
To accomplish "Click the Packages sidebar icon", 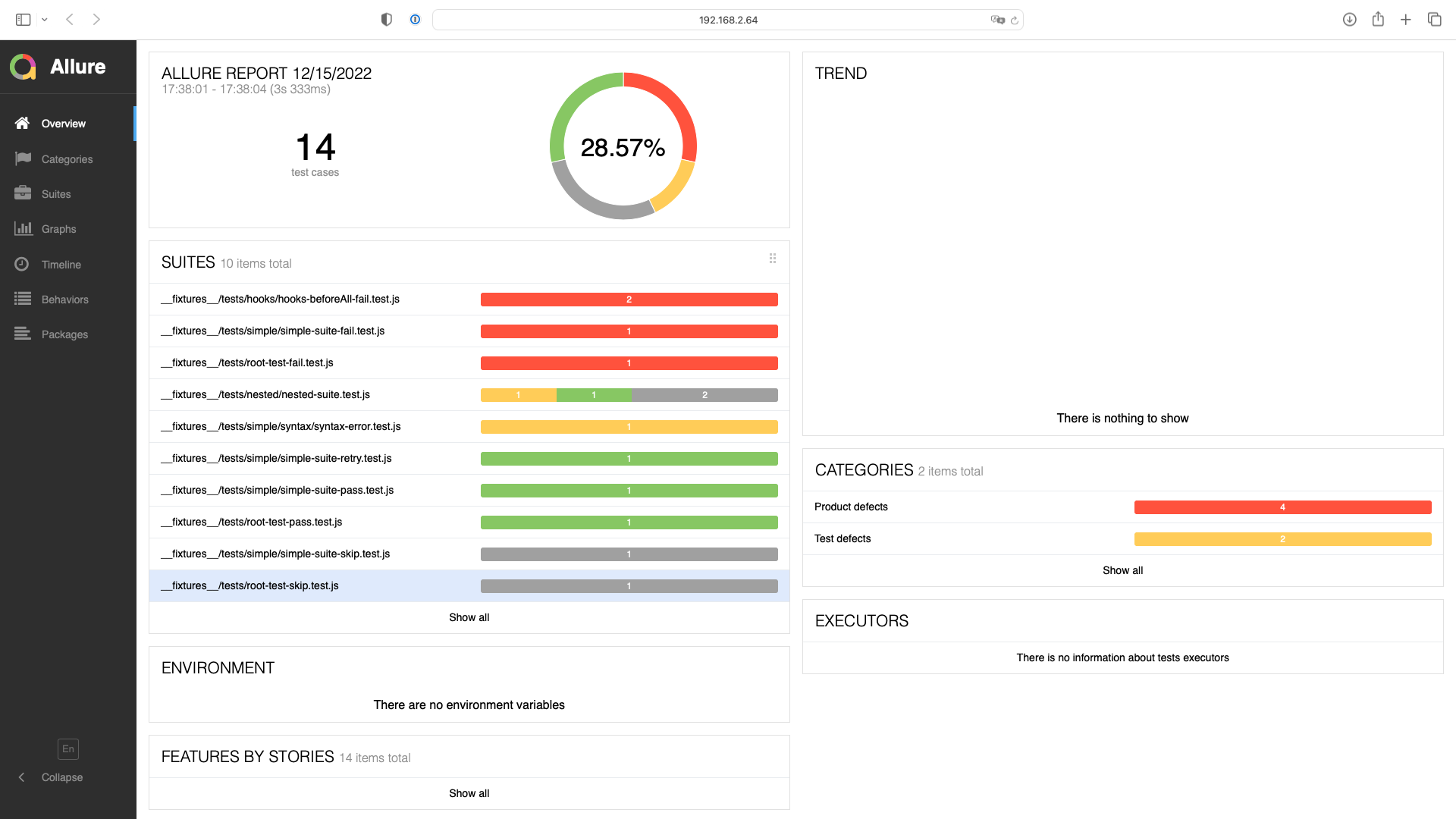I will tap(23, 334).
